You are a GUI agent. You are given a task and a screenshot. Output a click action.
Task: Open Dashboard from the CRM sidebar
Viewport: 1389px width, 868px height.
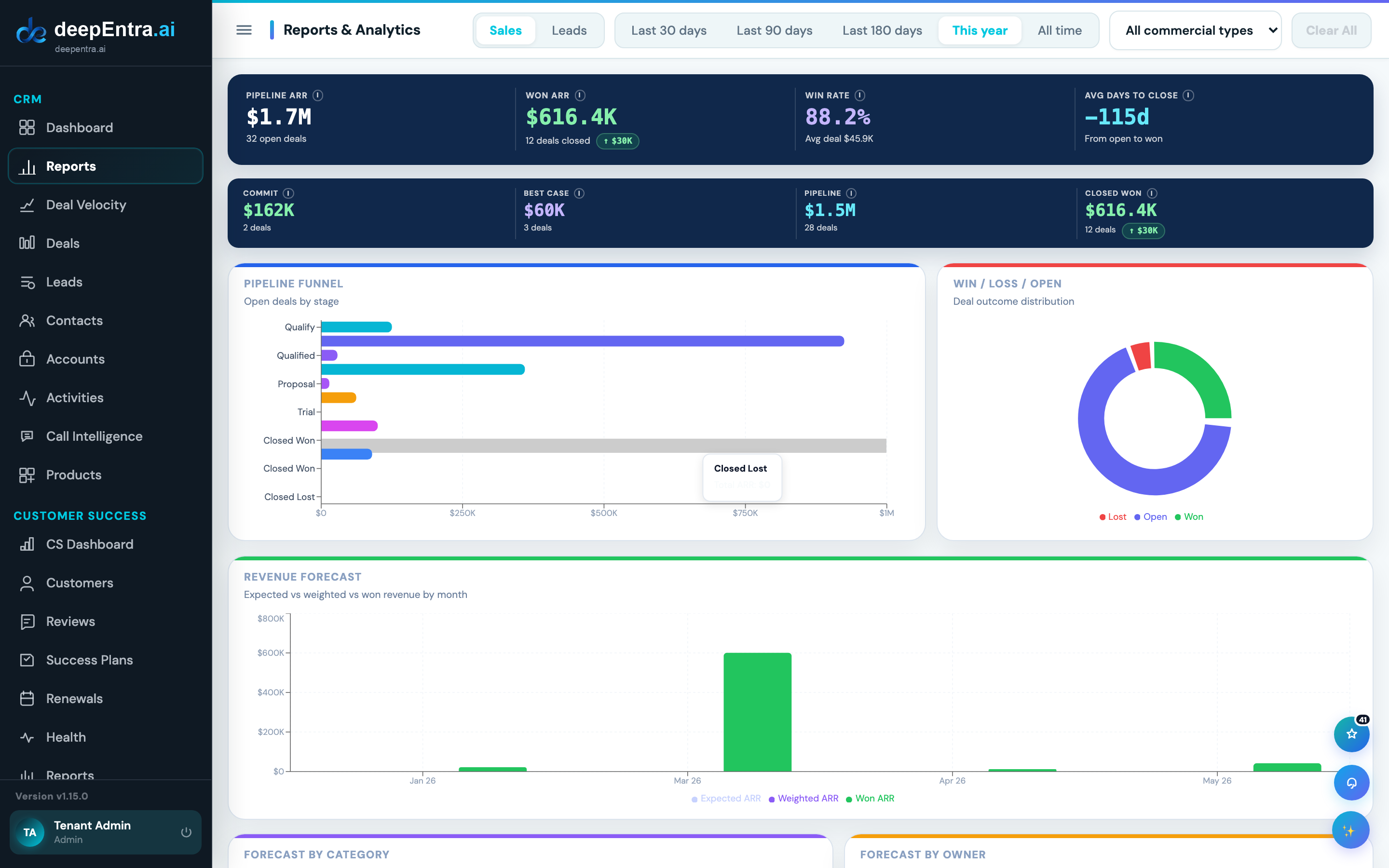(x=106, y=127)
